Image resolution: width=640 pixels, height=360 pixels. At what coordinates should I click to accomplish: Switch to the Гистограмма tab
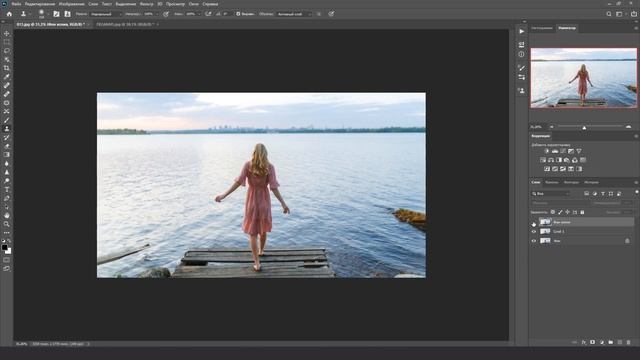(542, 28)
